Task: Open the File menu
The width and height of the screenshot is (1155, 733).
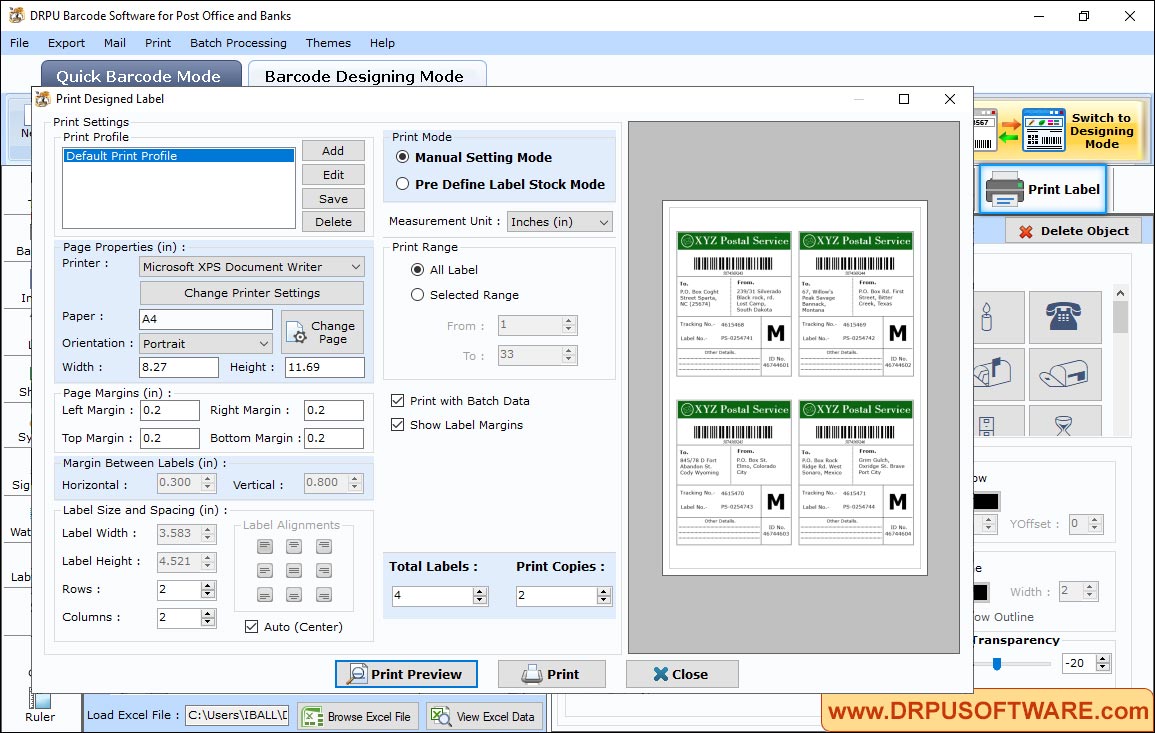Action: pos(20,43)
